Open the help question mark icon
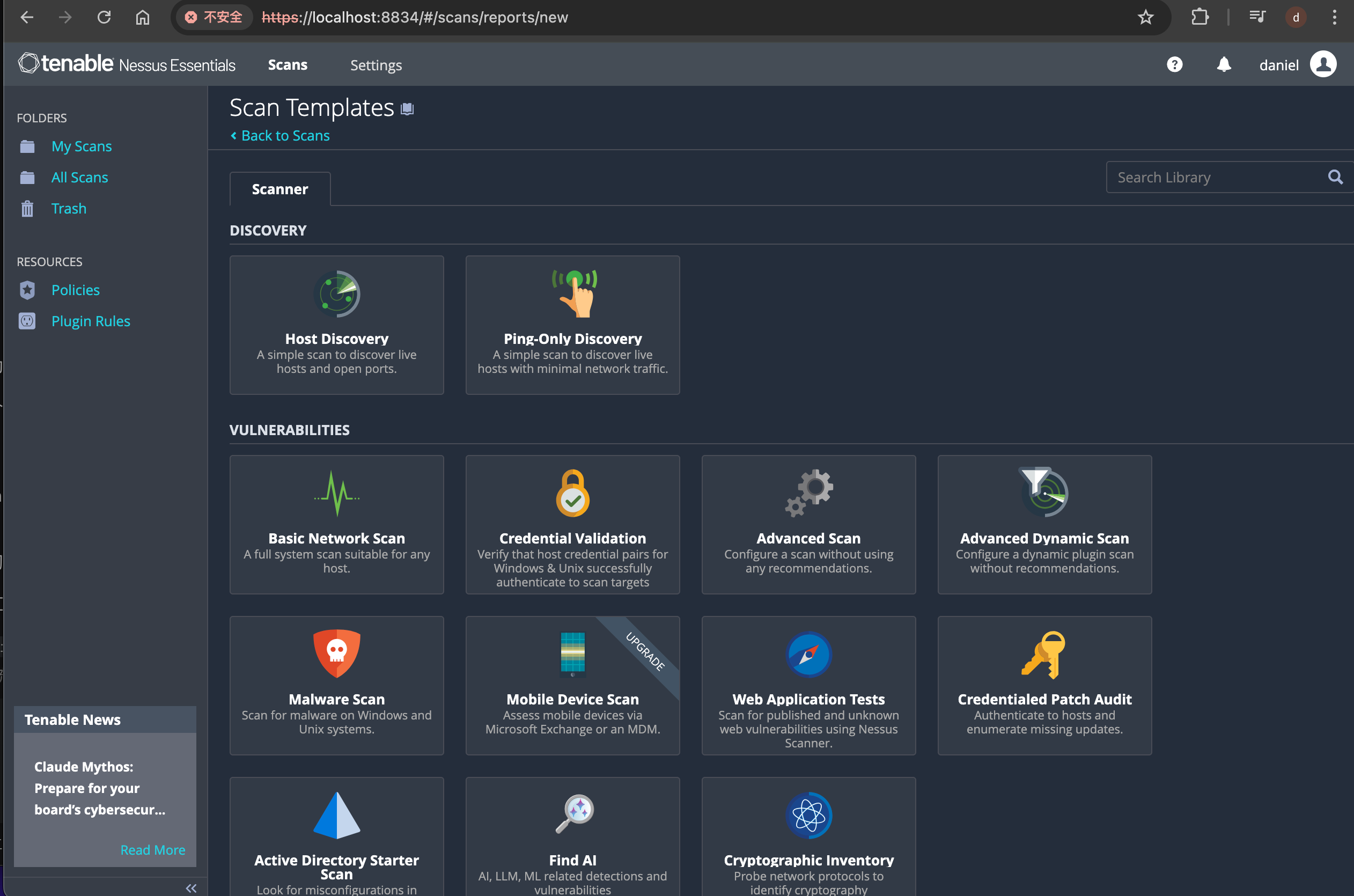The image size is (1354, 896). pos(1174,64)
